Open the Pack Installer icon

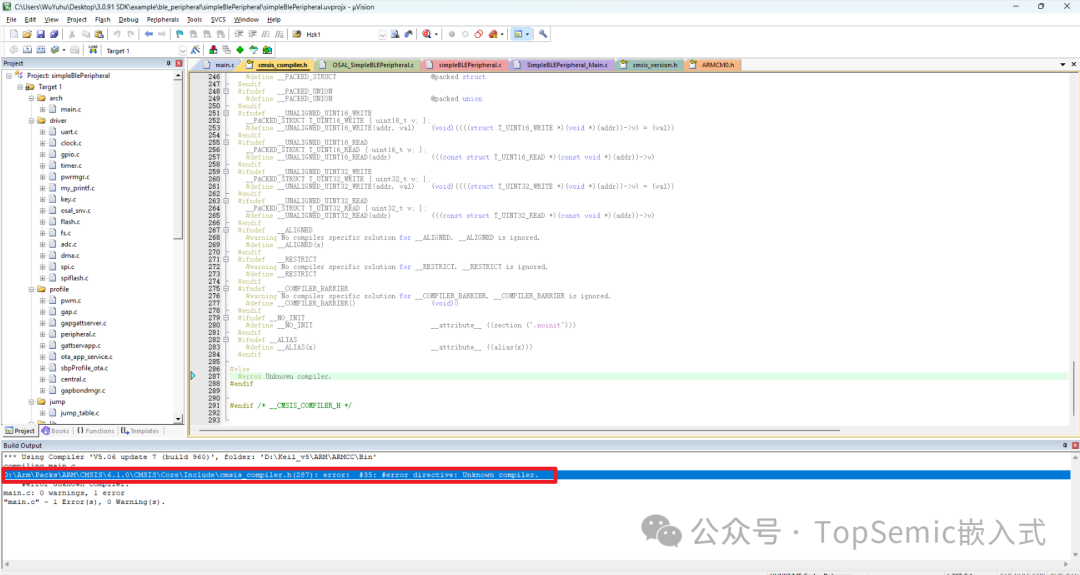tap(267, 50)
